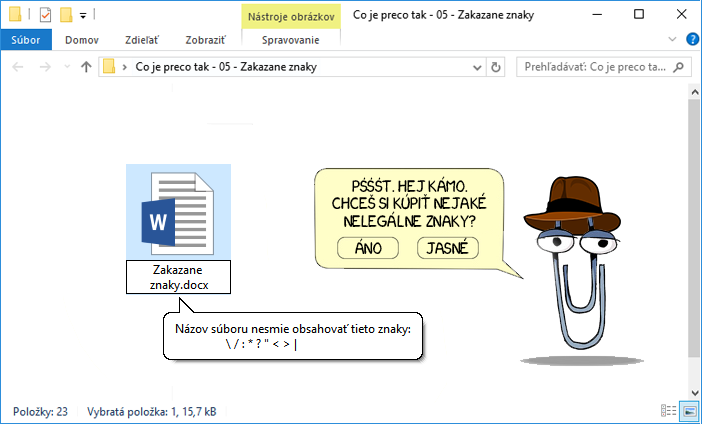Expand the ribbon using the chevron
This screenshot has height=424, width=702.
tap(671, 41)
